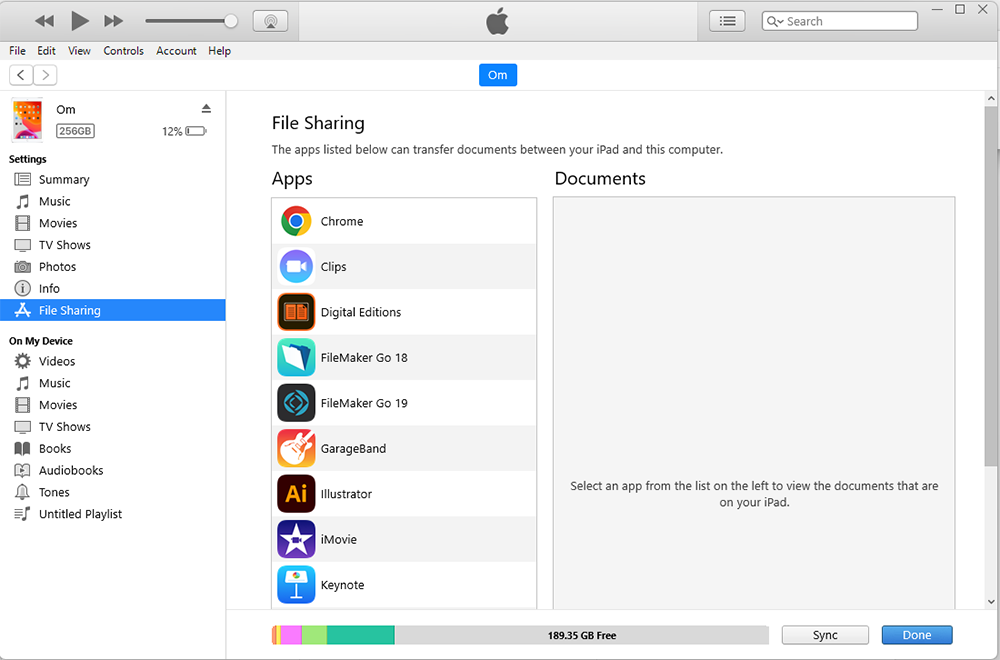Open TV Shows under Settings
The image size is (1000, 660).
click(64, 244)
